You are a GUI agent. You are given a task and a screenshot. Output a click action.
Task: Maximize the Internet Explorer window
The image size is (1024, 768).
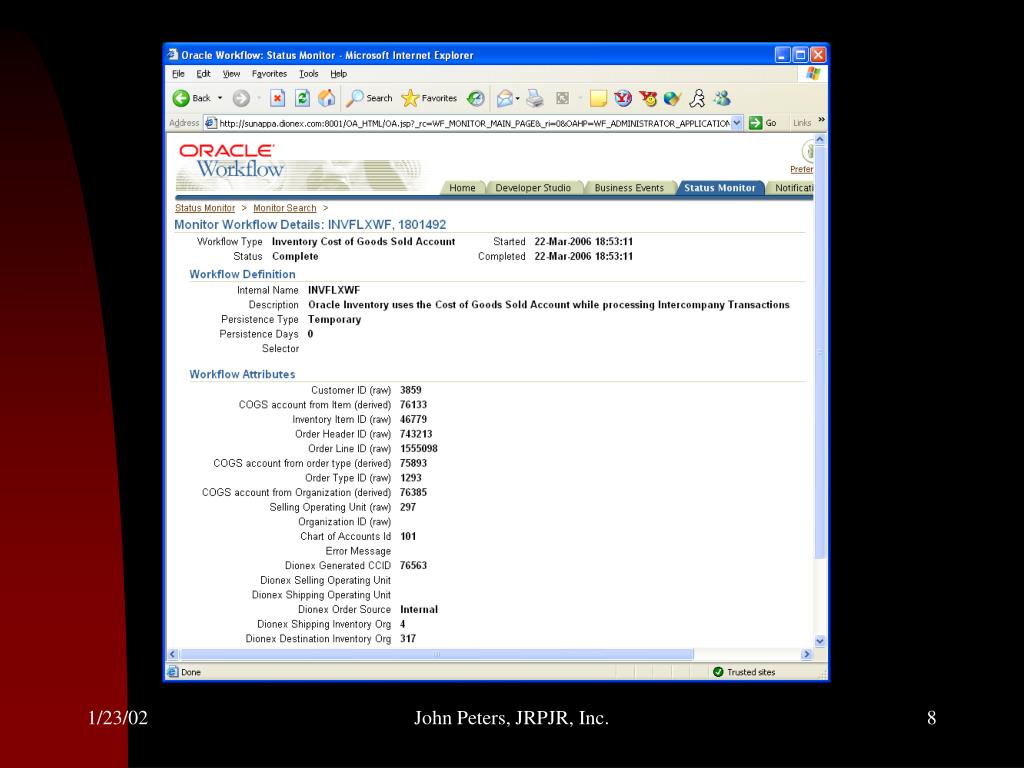click(x=800, y=55)
